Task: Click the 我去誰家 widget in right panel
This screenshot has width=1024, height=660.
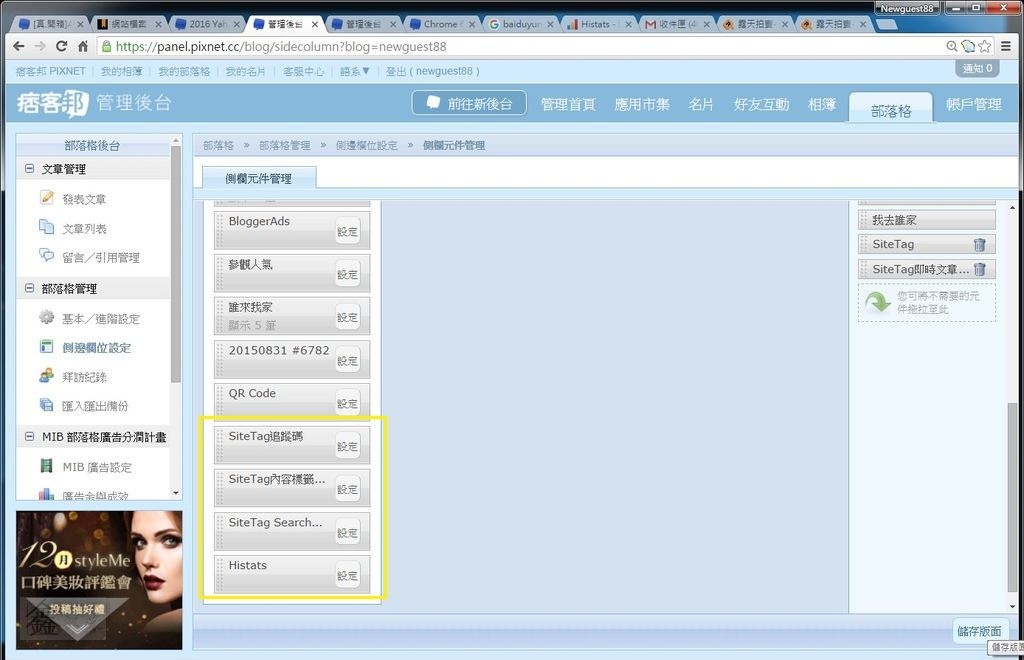Action: 927,220
